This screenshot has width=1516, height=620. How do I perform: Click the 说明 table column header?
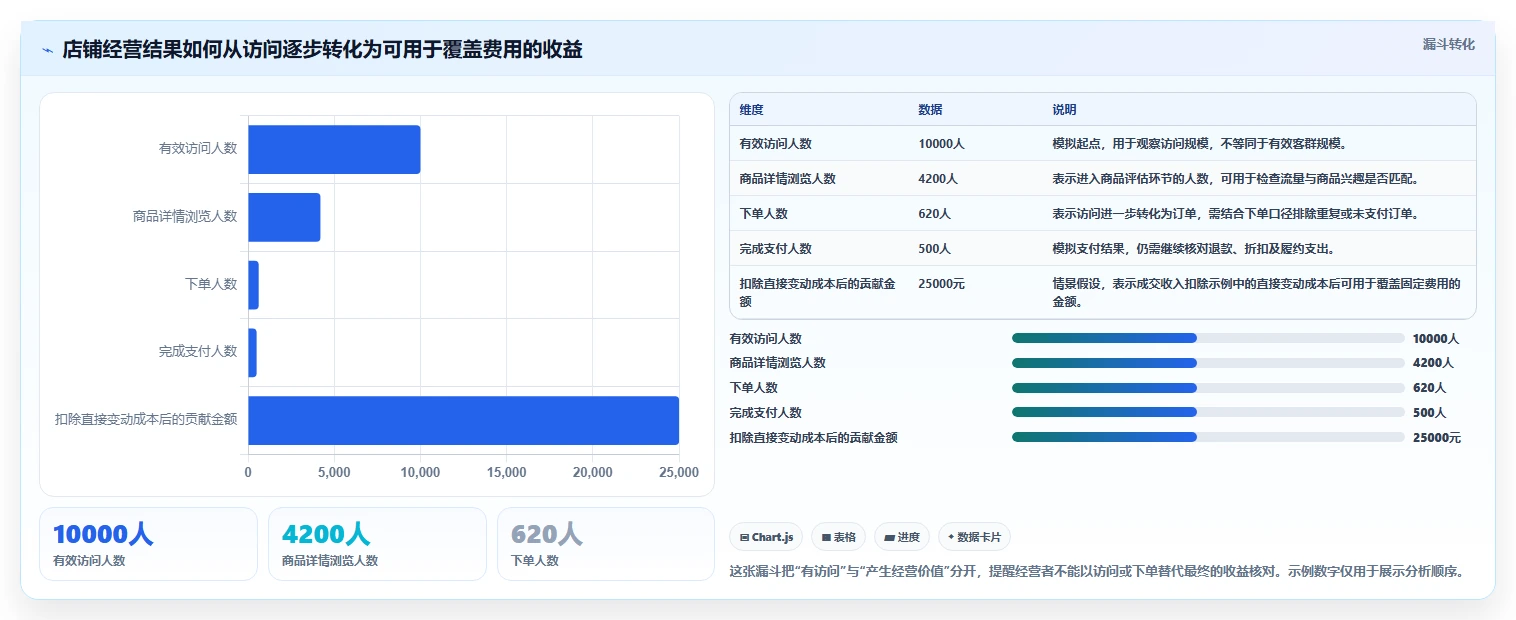click(1064, 110)
